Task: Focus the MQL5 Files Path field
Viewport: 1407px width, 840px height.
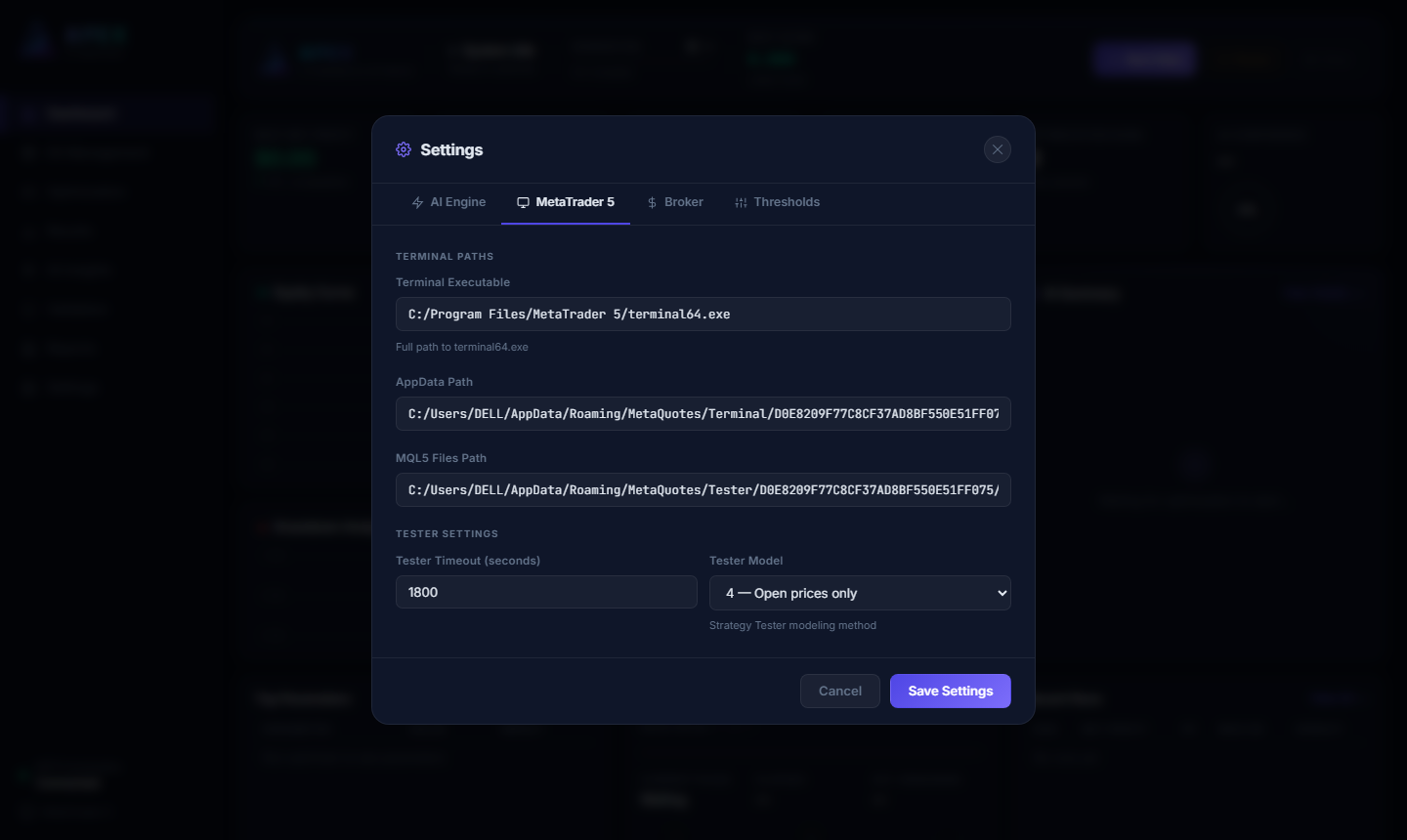Action: pos(703,490)
